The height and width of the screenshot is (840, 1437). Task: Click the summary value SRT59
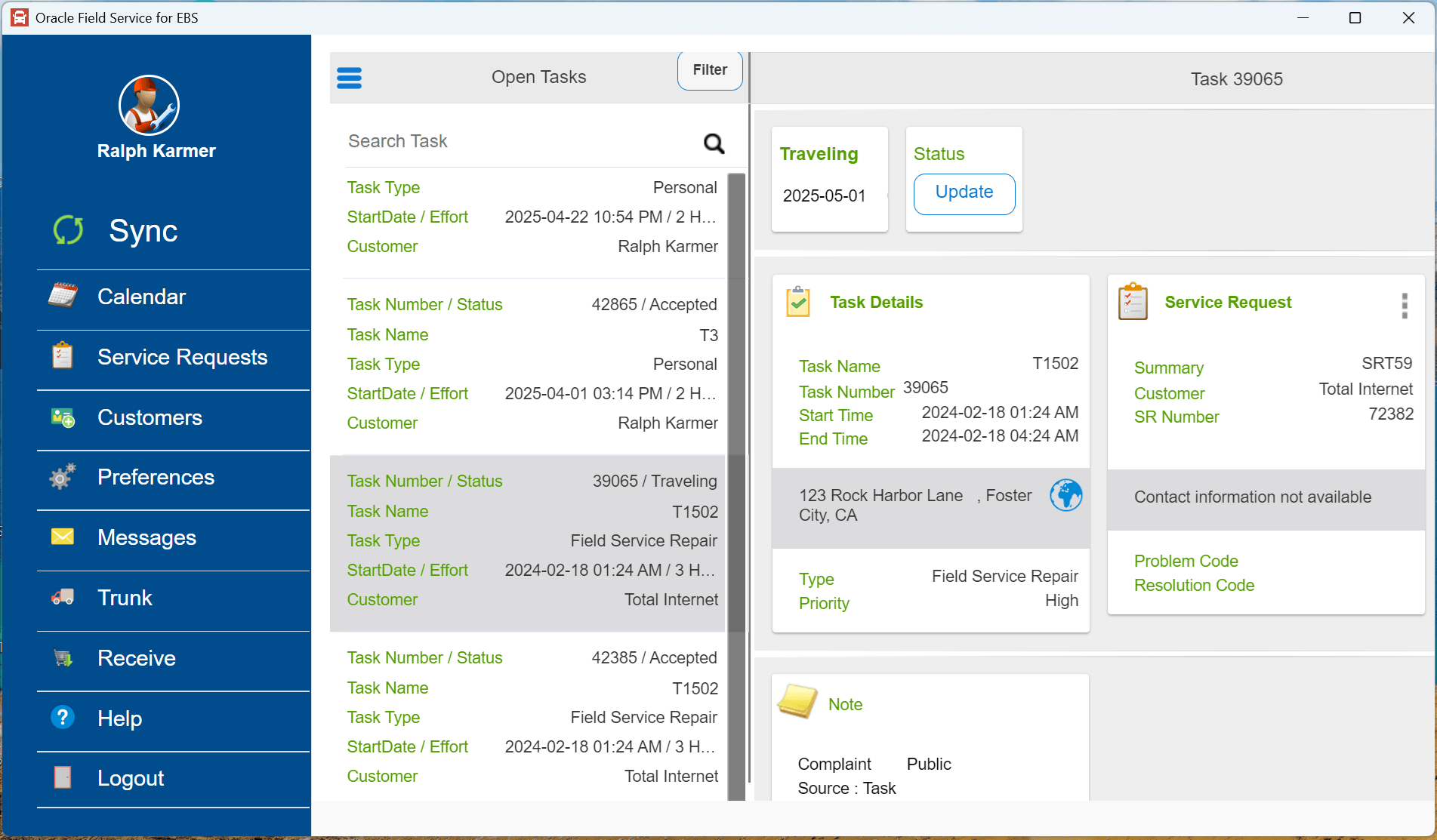pos(1386,364)
